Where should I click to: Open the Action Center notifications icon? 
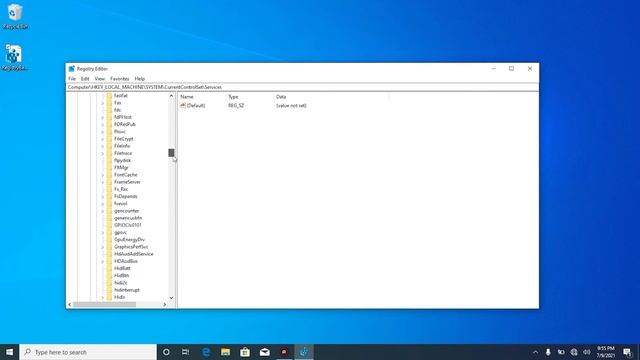click(x=628, y=352)
